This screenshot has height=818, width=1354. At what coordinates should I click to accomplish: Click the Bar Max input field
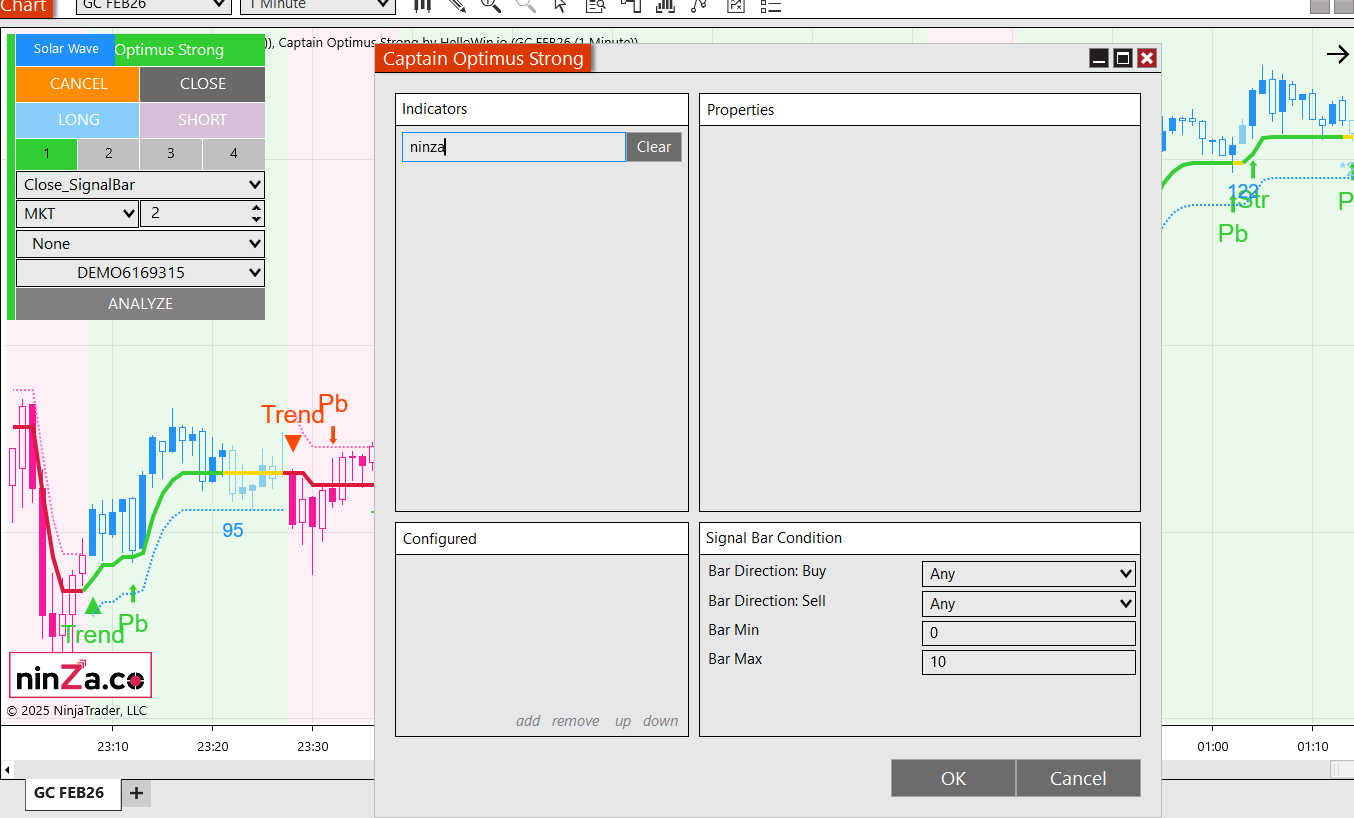1028,662
